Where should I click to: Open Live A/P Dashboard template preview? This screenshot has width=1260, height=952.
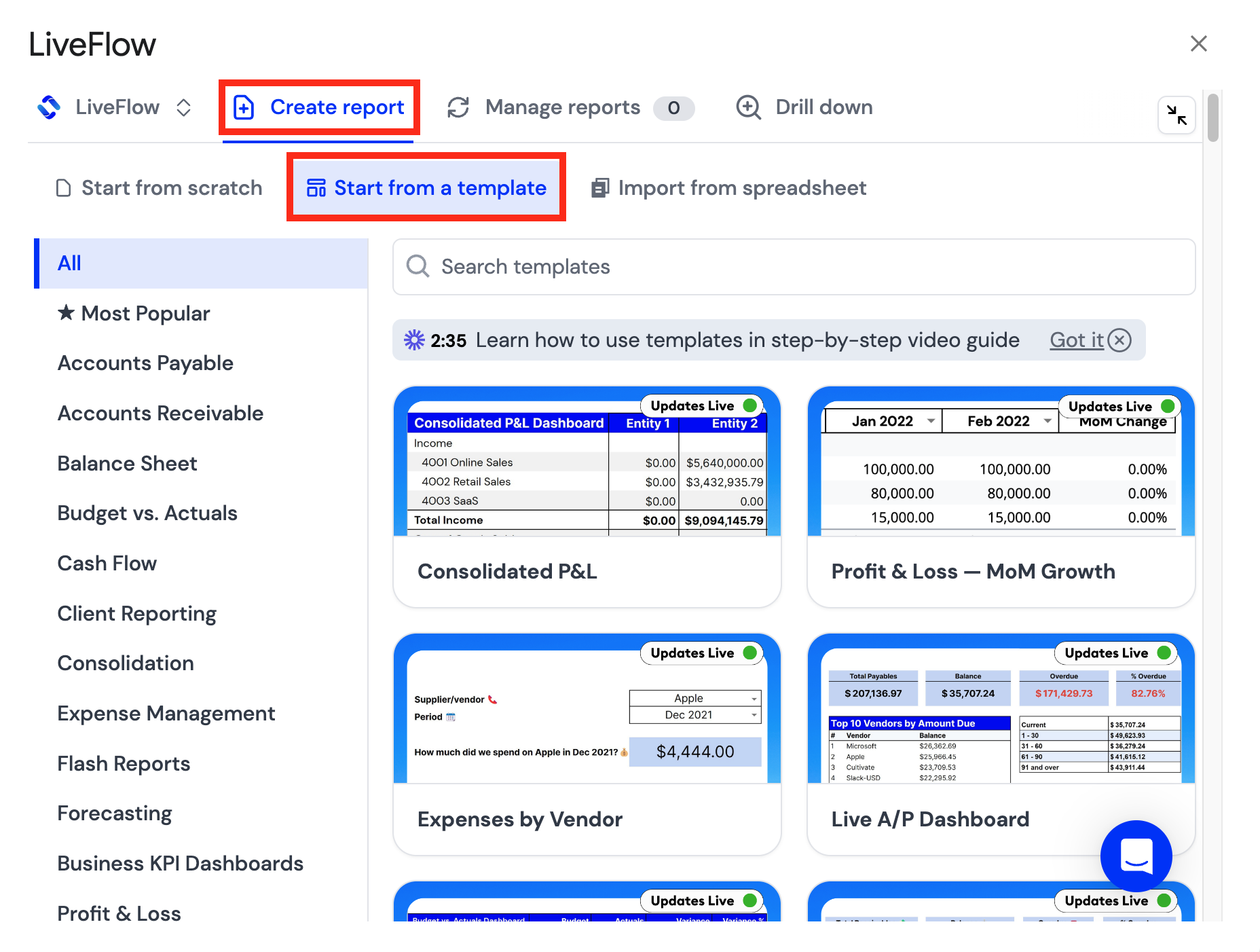(1001, 709)
